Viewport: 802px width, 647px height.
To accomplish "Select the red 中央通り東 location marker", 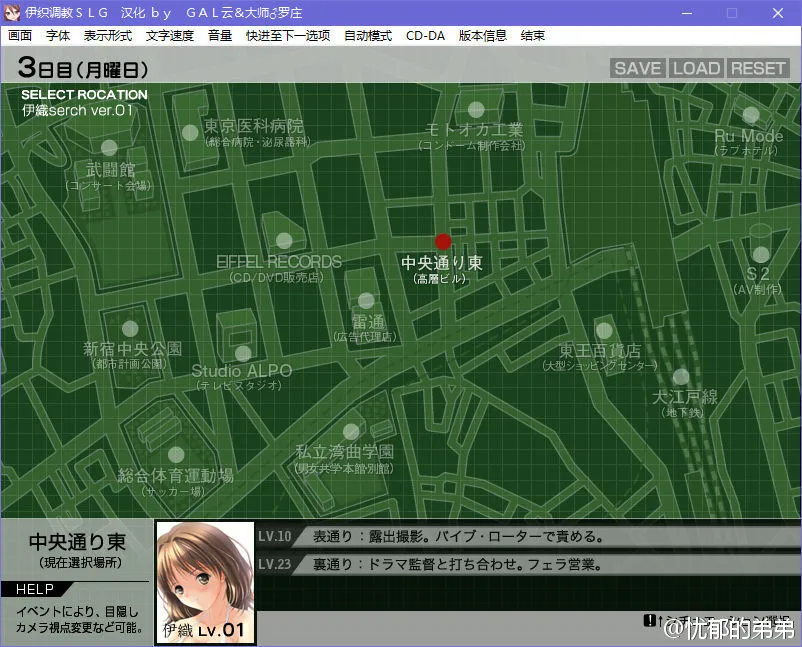I will (x=443, y=241).
